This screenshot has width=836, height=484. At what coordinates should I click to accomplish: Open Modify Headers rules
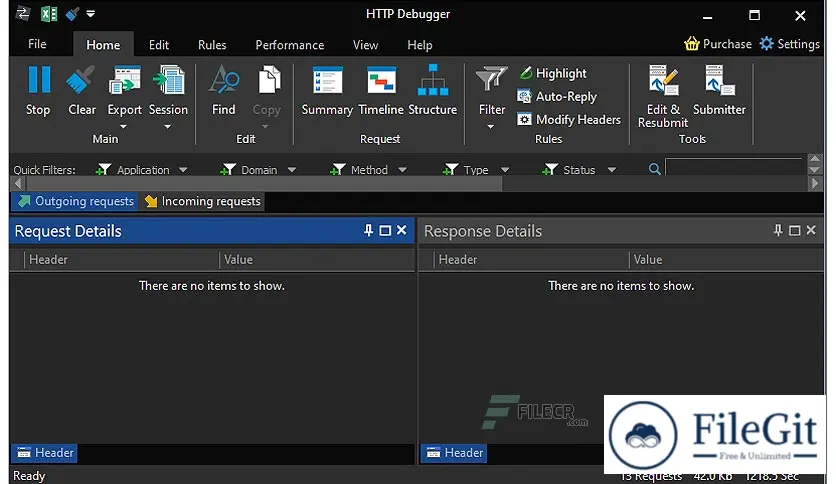pos(569,119)
